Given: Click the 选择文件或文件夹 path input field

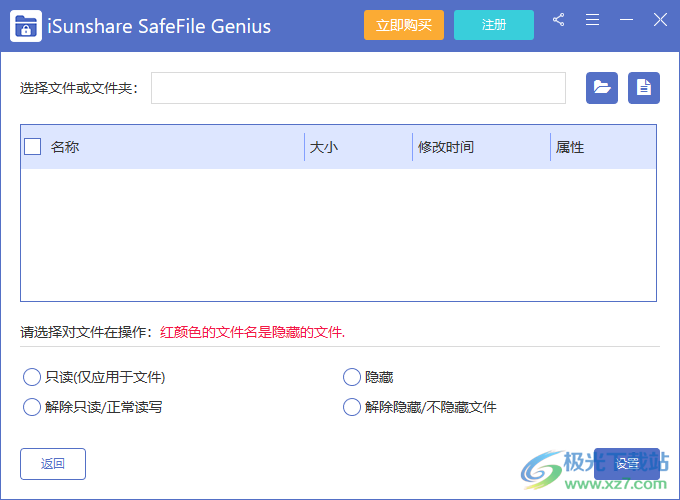Looking at the screenshot, I should [358, 88].
